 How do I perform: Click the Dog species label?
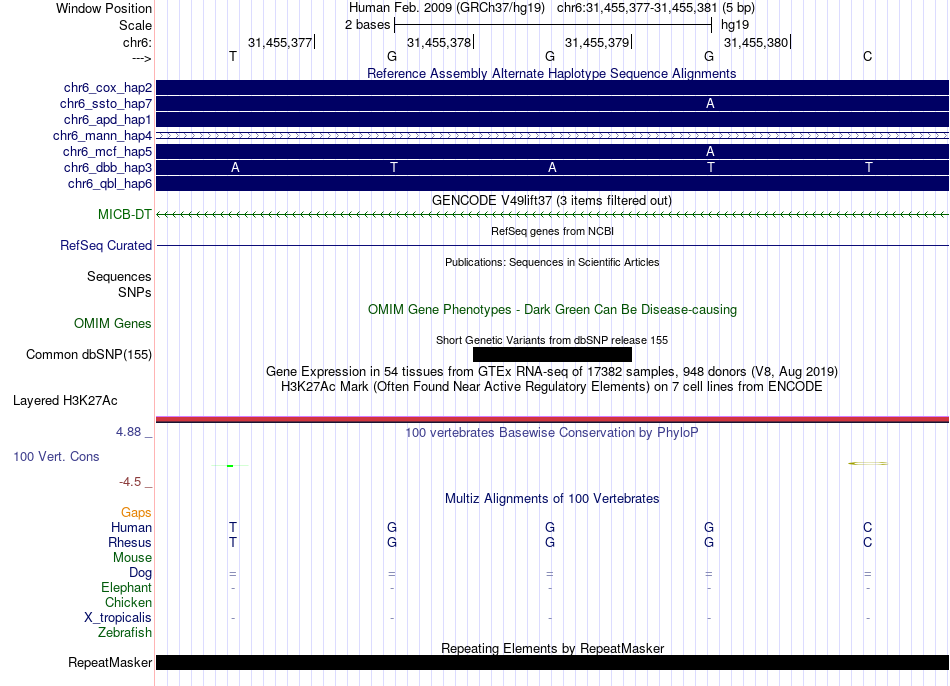pos(140,573)
